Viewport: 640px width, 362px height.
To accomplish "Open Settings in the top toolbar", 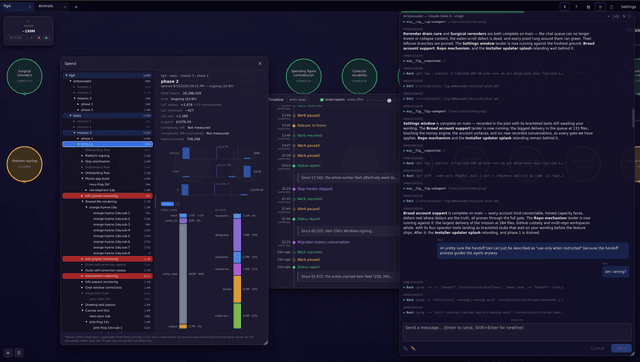I will [628, 7].
